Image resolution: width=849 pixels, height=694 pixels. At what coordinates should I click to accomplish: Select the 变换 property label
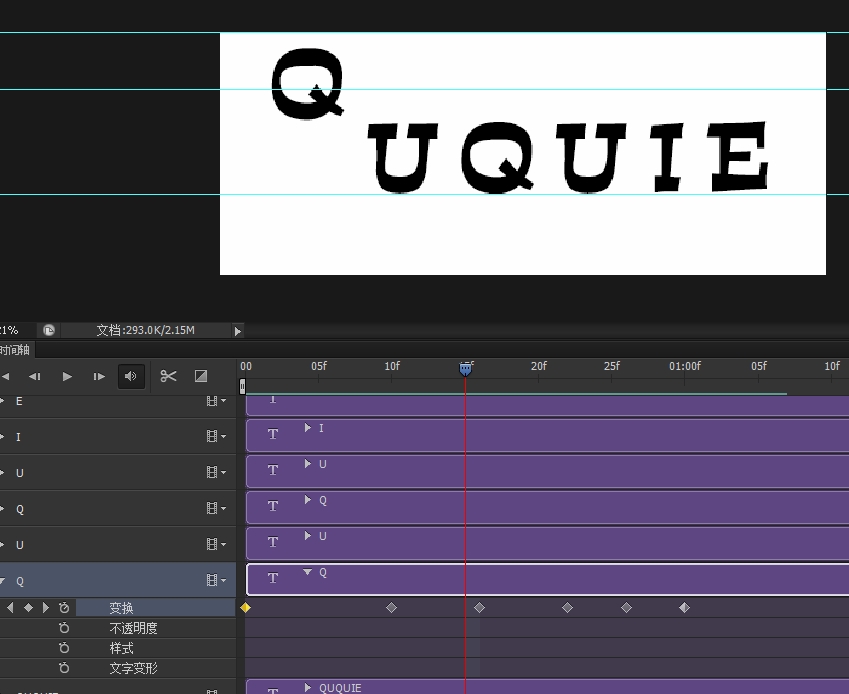(121, 608)
